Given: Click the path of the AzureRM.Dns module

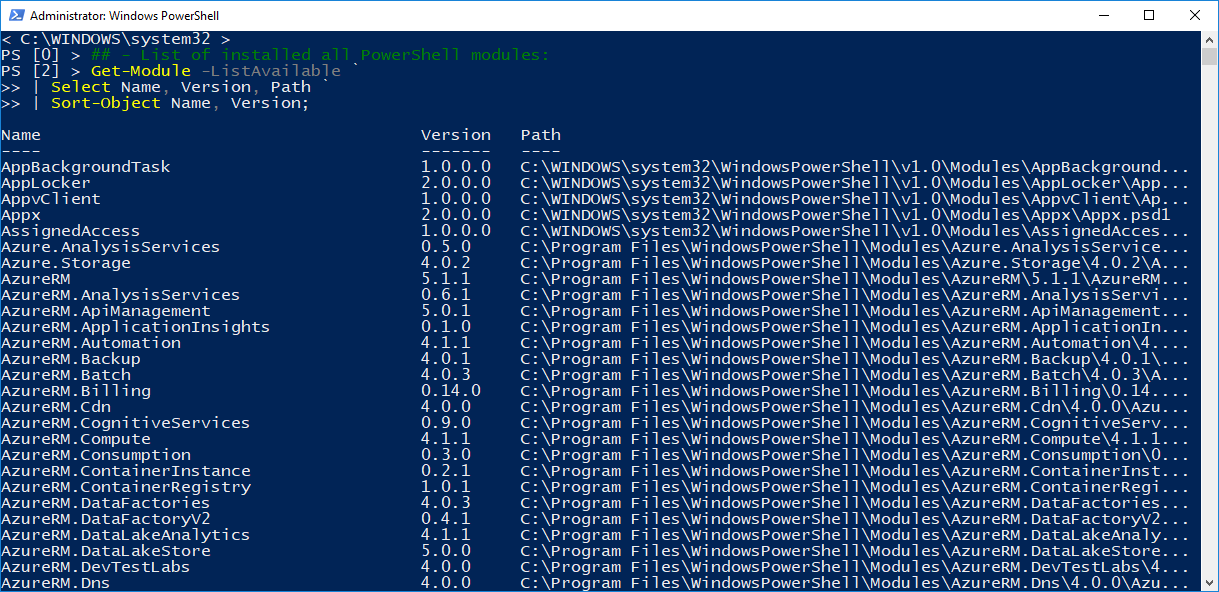Looking at the screenshot, I should (x=856, y=583).
